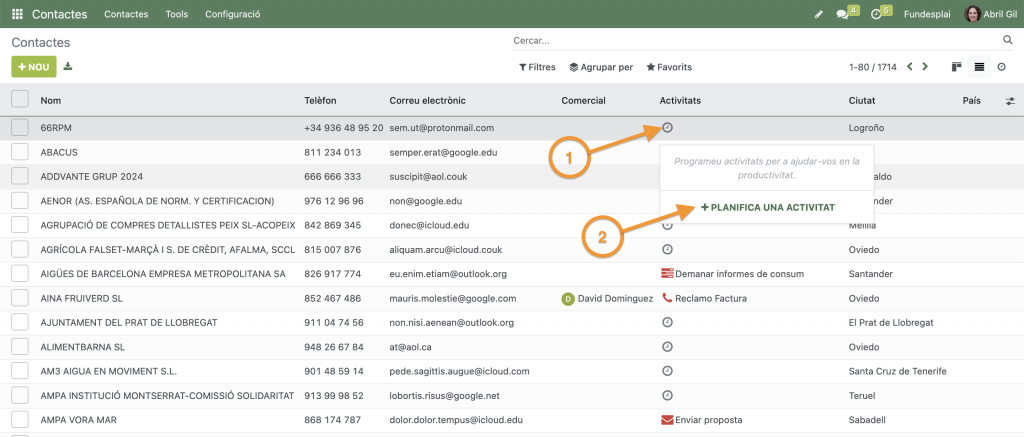1024x437 pixels.
Task: Open the Tools menu
Action: (176, 14)
